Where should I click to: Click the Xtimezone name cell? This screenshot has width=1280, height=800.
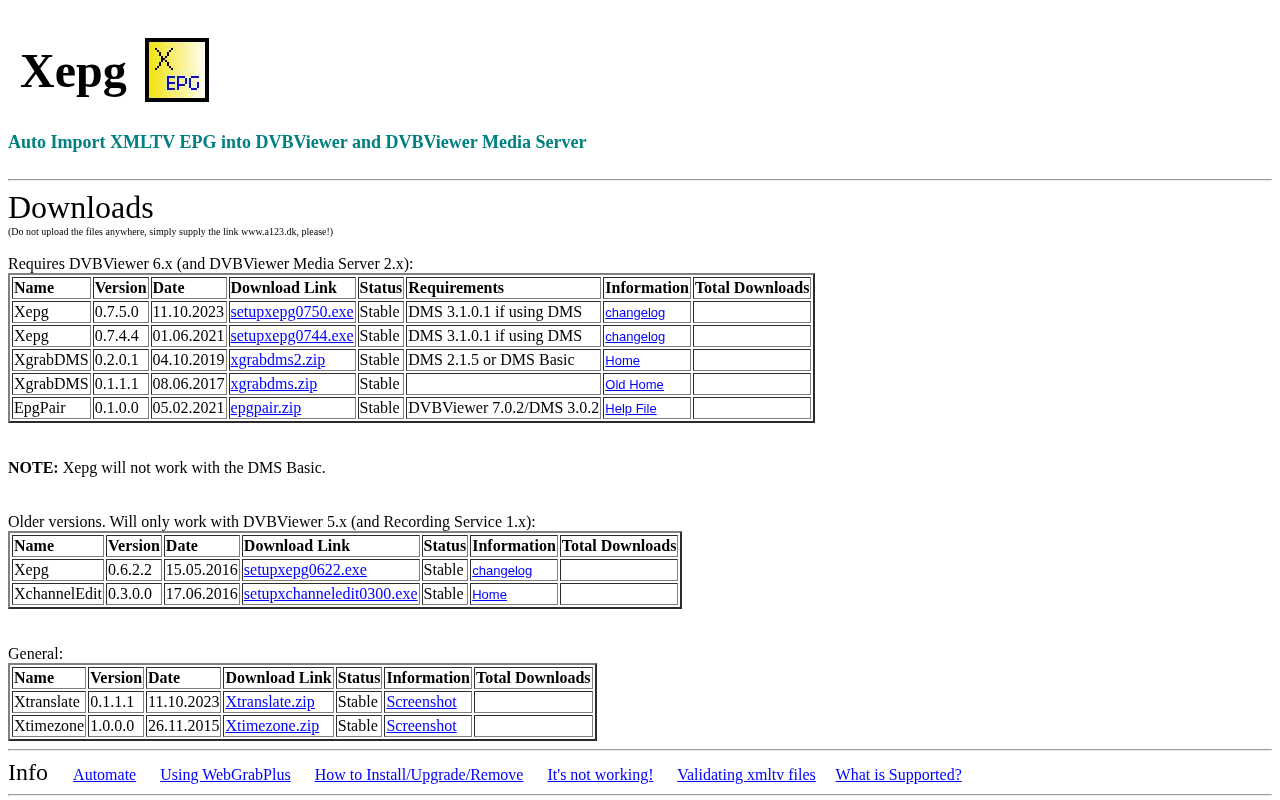[x=49, y=726]
